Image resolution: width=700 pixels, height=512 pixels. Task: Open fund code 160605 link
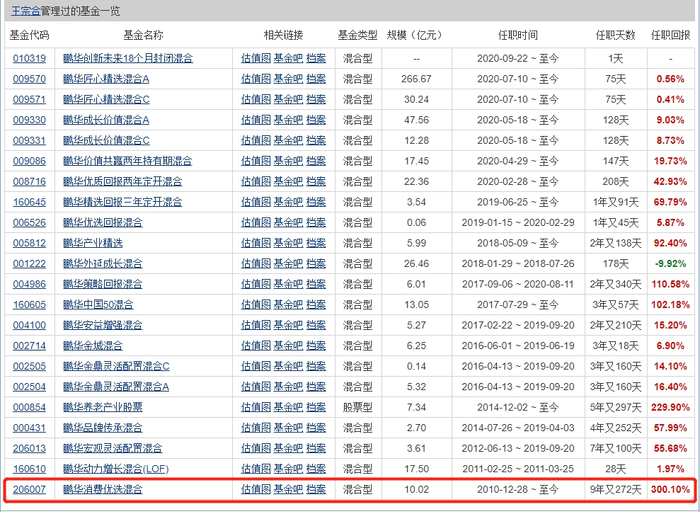point(29,305)
